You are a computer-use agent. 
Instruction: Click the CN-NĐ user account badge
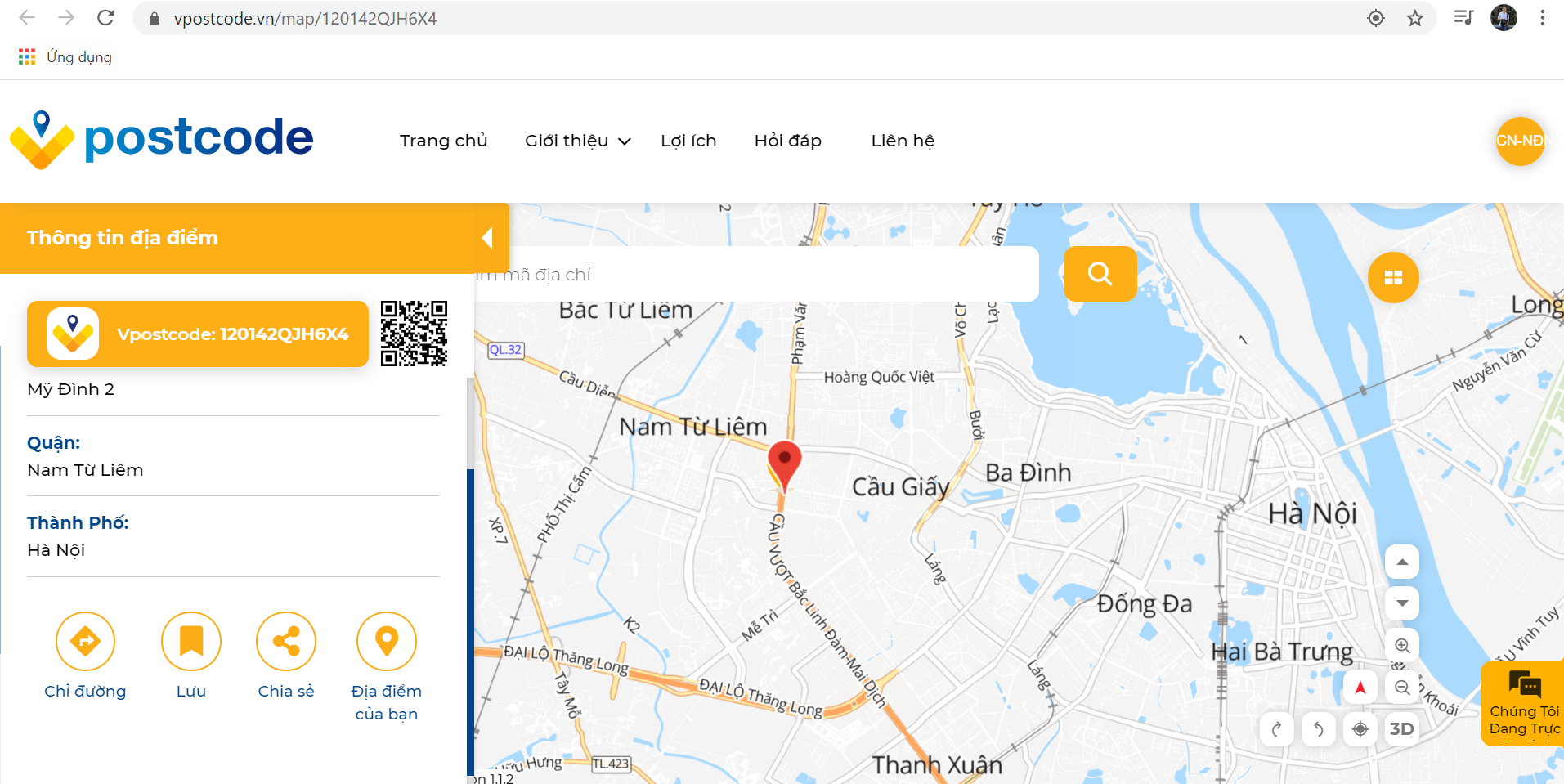[1520, 141]
